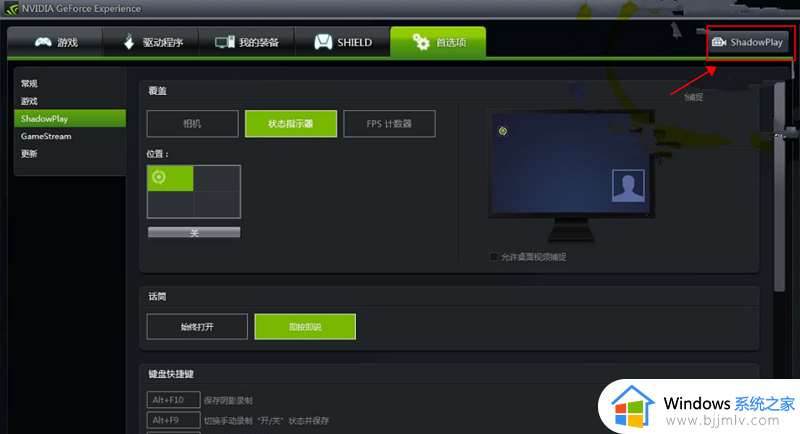
Task: Choose the 状态指示器 overlay button
Action: click(291, 123)
